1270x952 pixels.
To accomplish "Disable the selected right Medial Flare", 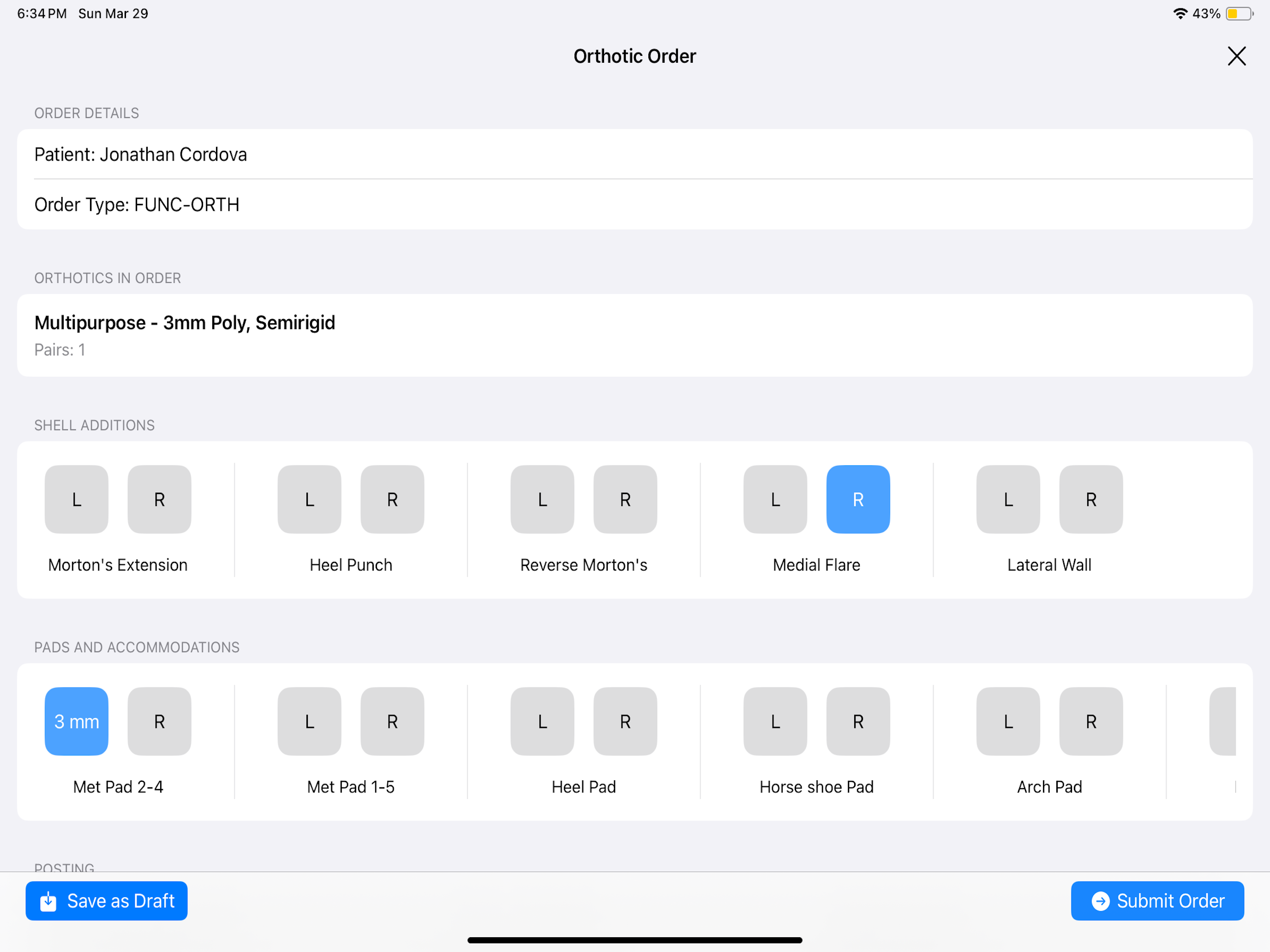I will point(858,499).
